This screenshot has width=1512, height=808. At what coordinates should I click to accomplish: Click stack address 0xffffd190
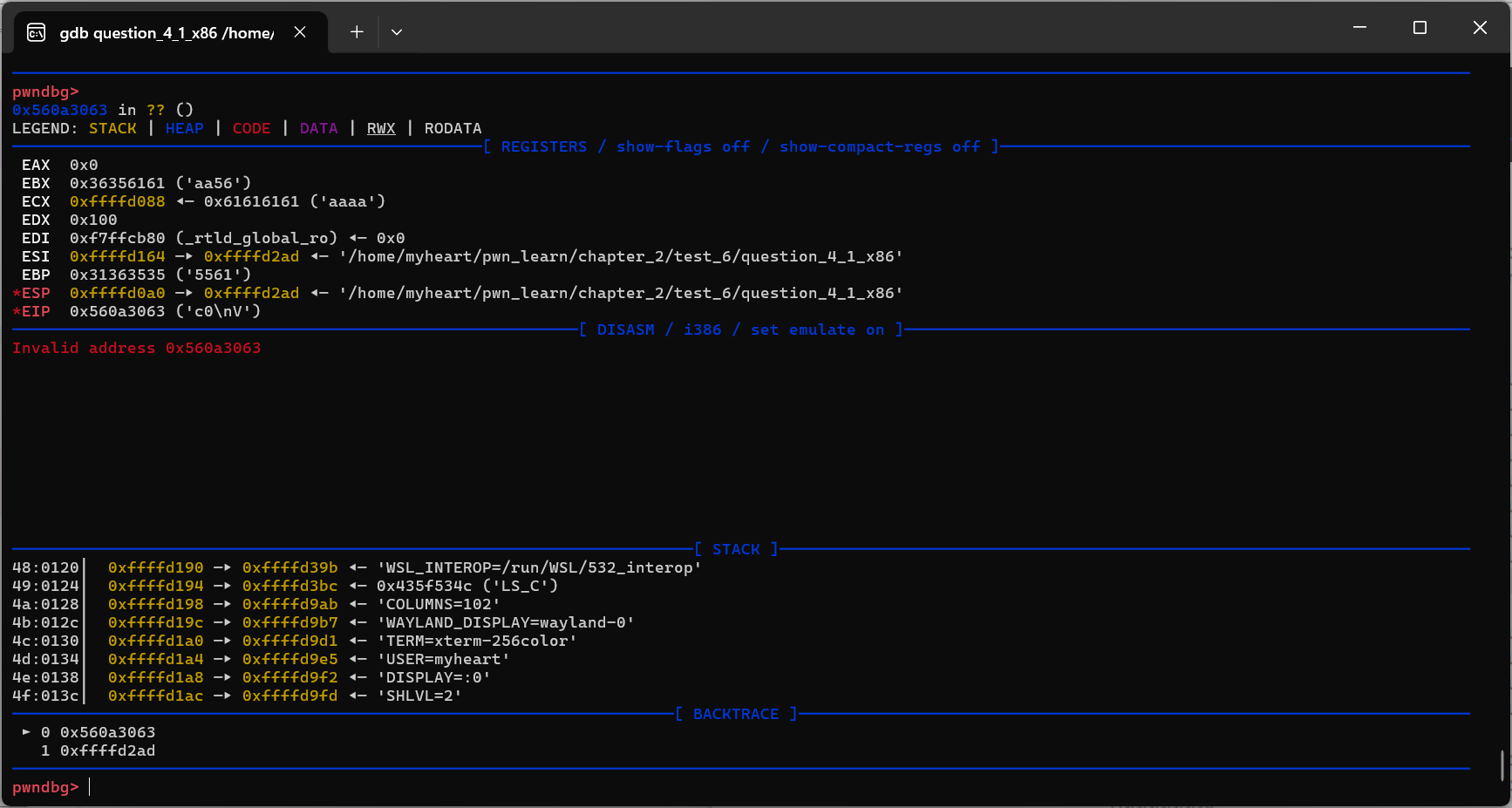tap(156, 567)
